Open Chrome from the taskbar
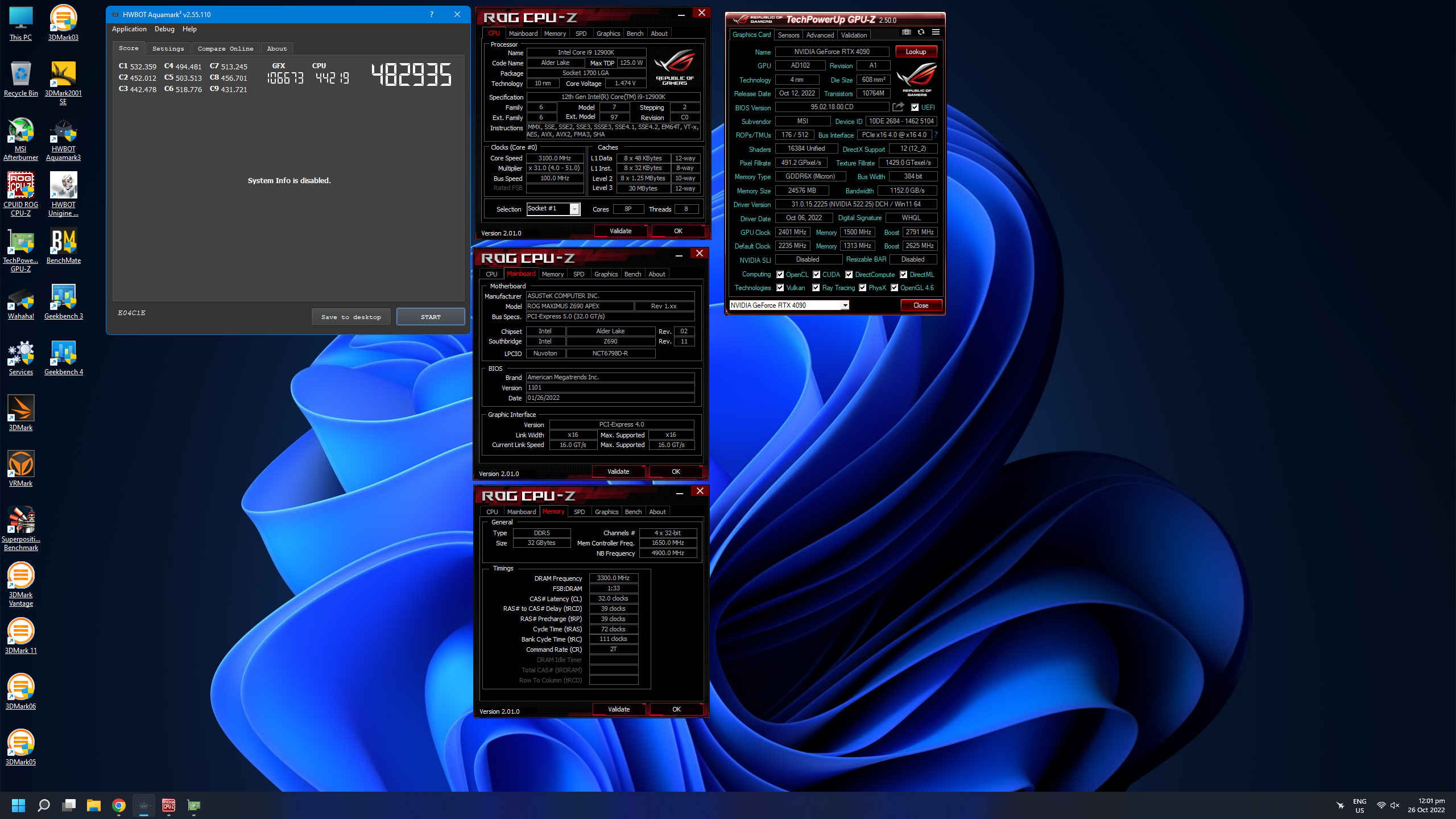 [x=119, y=805]
